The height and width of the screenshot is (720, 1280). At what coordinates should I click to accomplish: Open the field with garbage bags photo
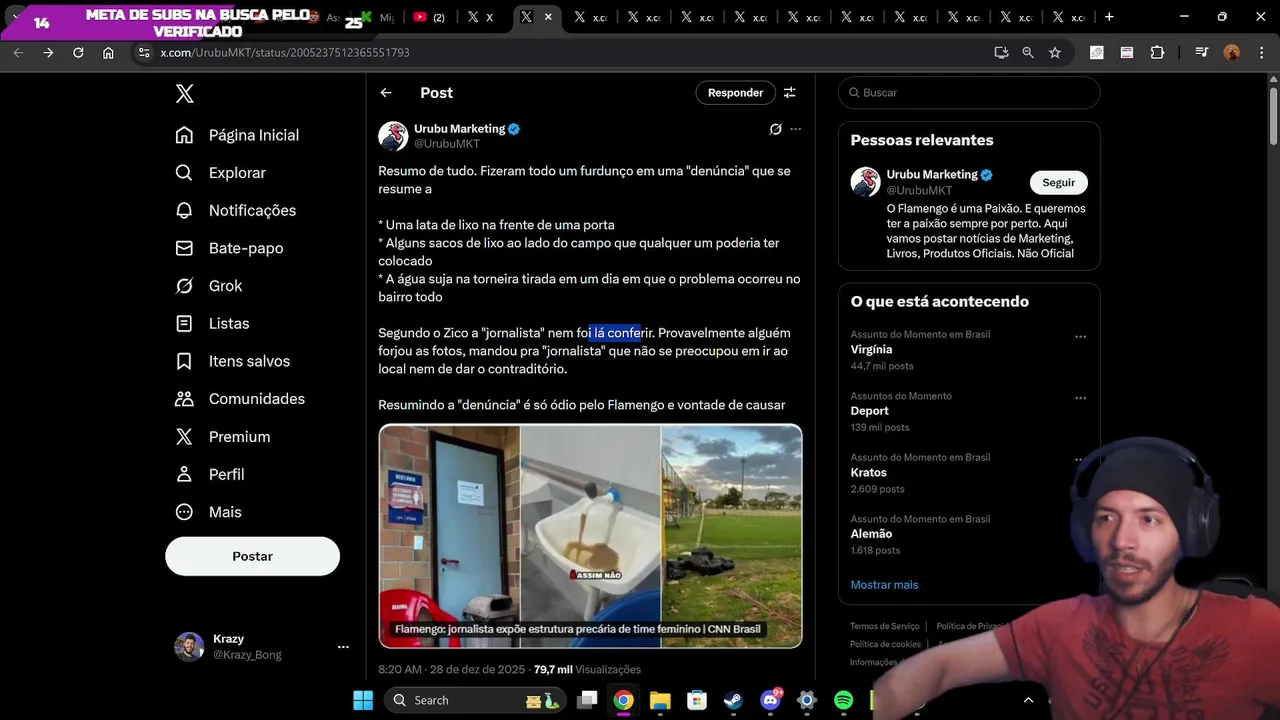tap(732, 536)
